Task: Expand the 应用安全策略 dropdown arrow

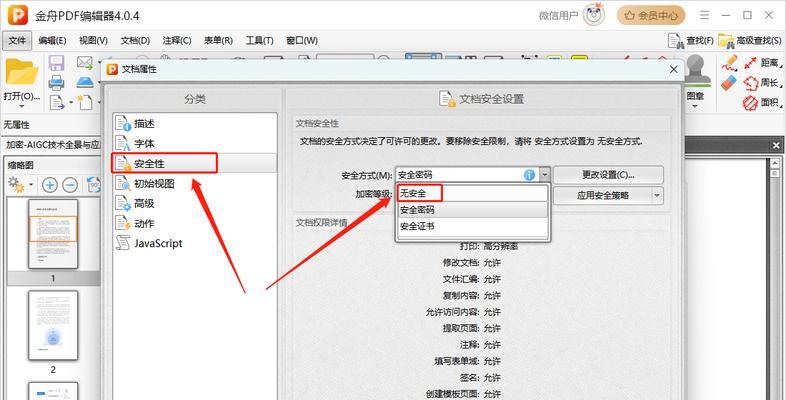Action: [657, 195]
